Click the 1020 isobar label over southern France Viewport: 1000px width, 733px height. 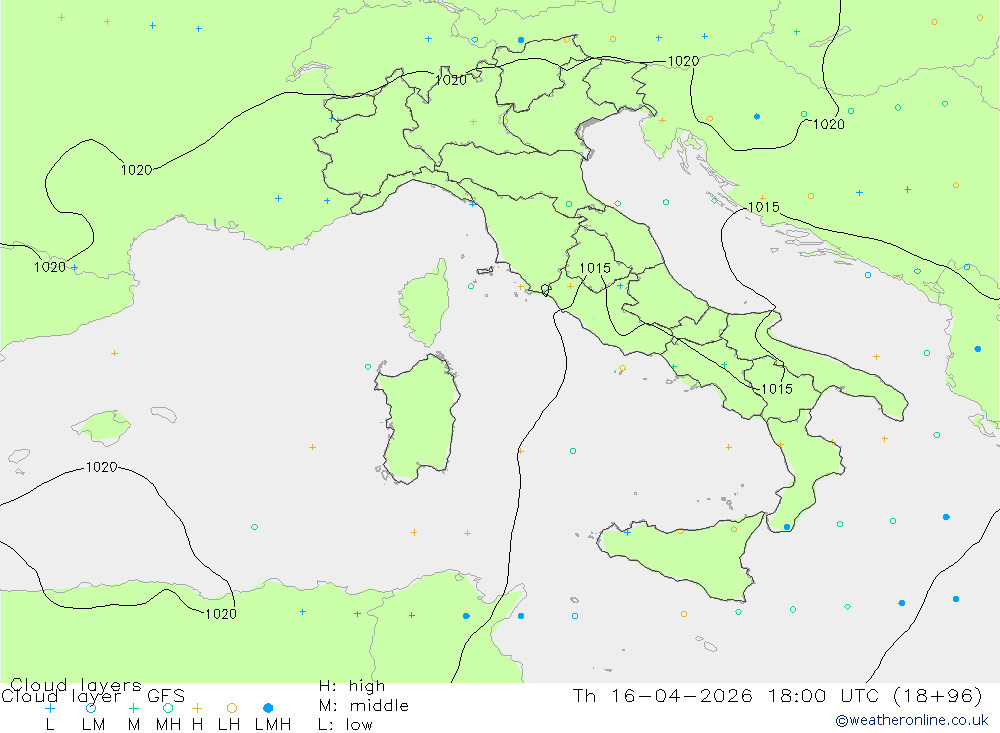point(136,170)
